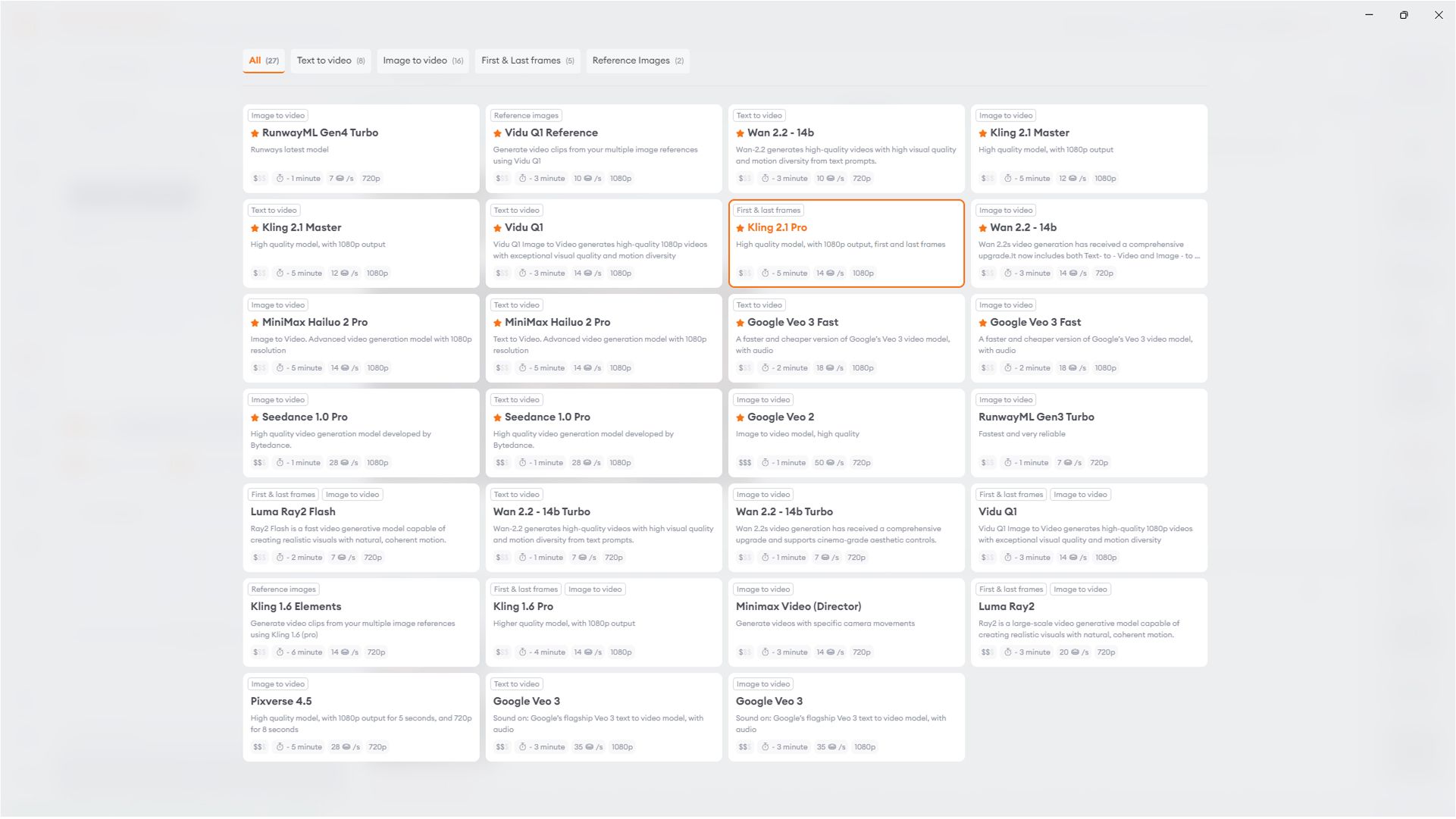Click First & last frames tag on Kling 1.6 Pro
Image resolution: width=1456 pixels, height=819 pixels.
pyautogui.click(x=525, y=589)
